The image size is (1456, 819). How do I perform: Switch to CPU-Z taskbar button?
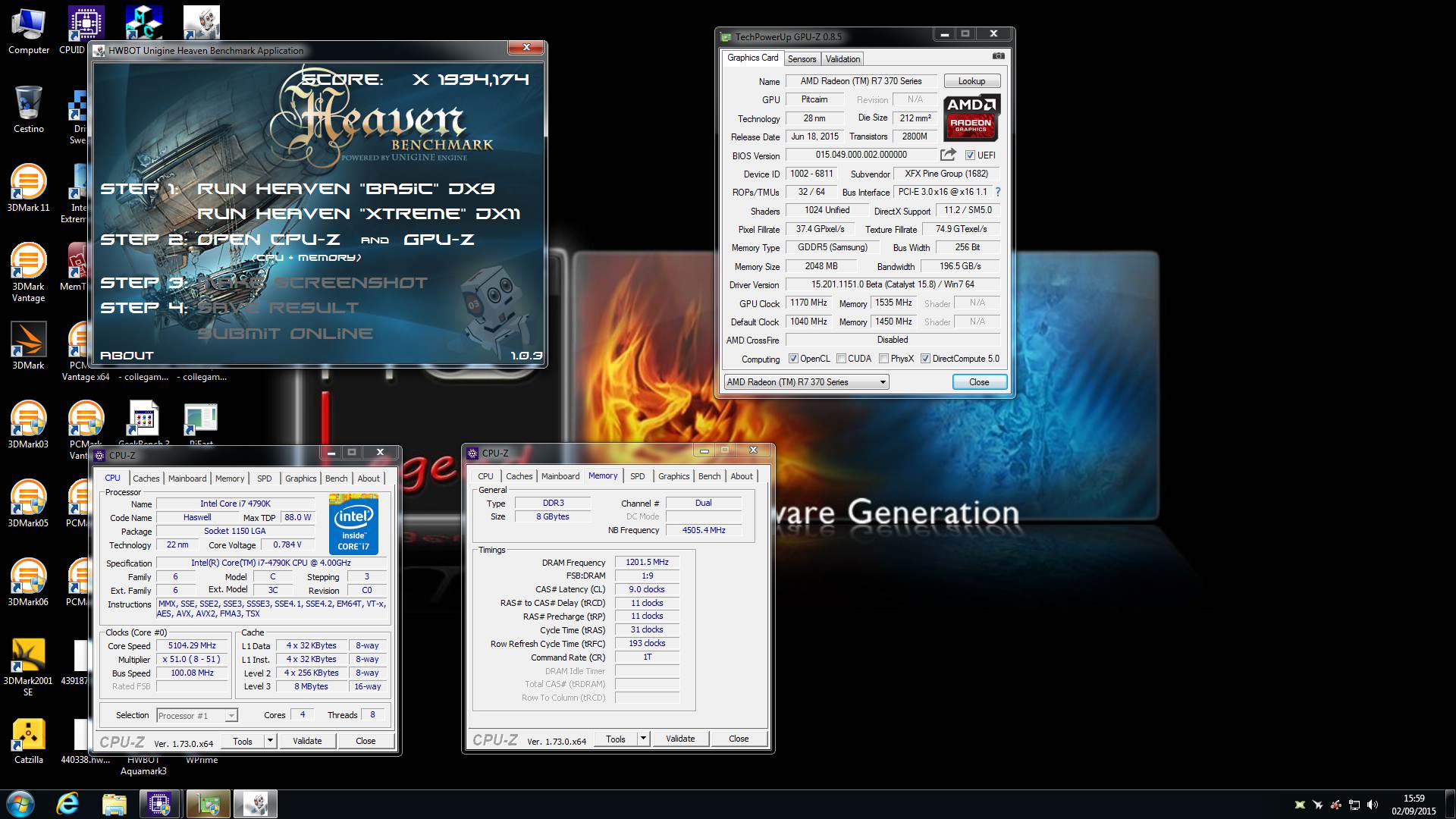[x=159, y=804]
